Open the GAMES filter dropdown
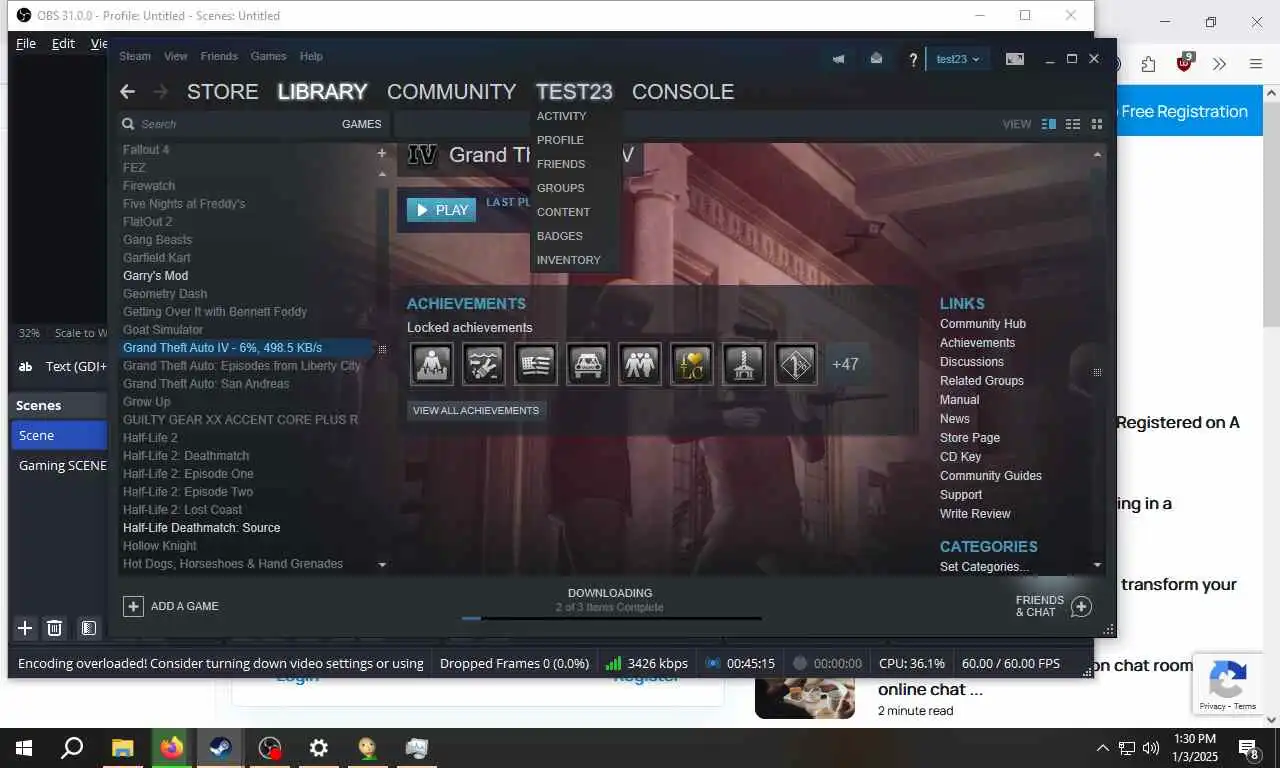The image size is (1280, 768). click(361, 124)
